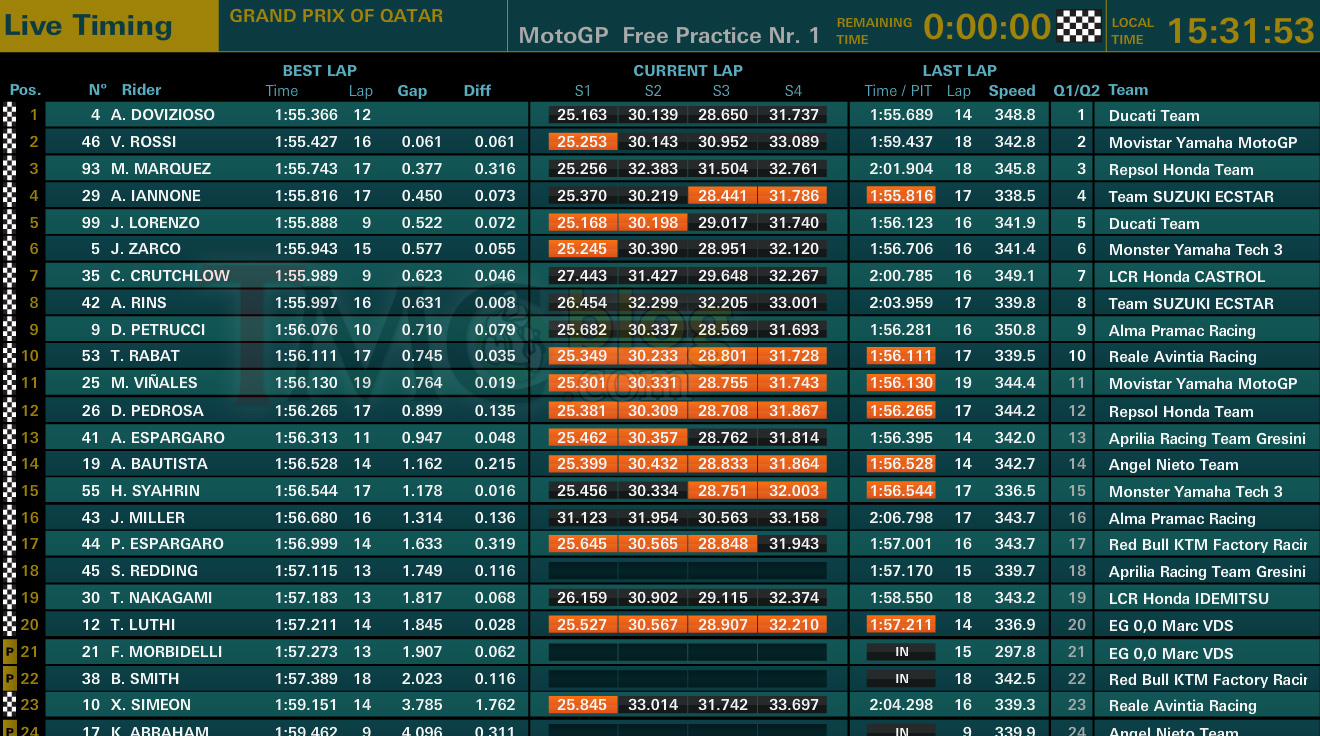The width and height of the screenshot is (1320, 736).
Task: Click the checkered flag beside T. Rabat
Action: pos(10,355)
